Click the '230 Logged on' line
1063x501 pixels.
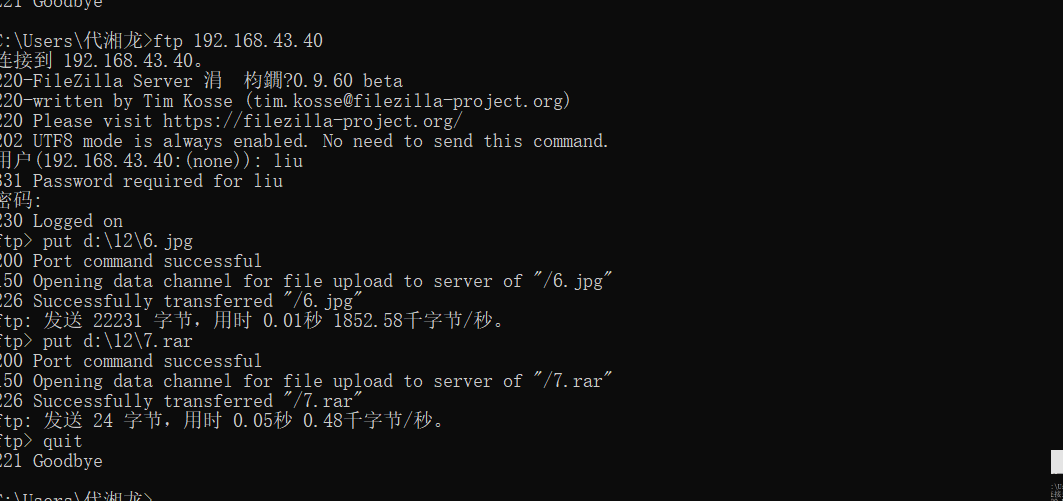click(62, 221)
